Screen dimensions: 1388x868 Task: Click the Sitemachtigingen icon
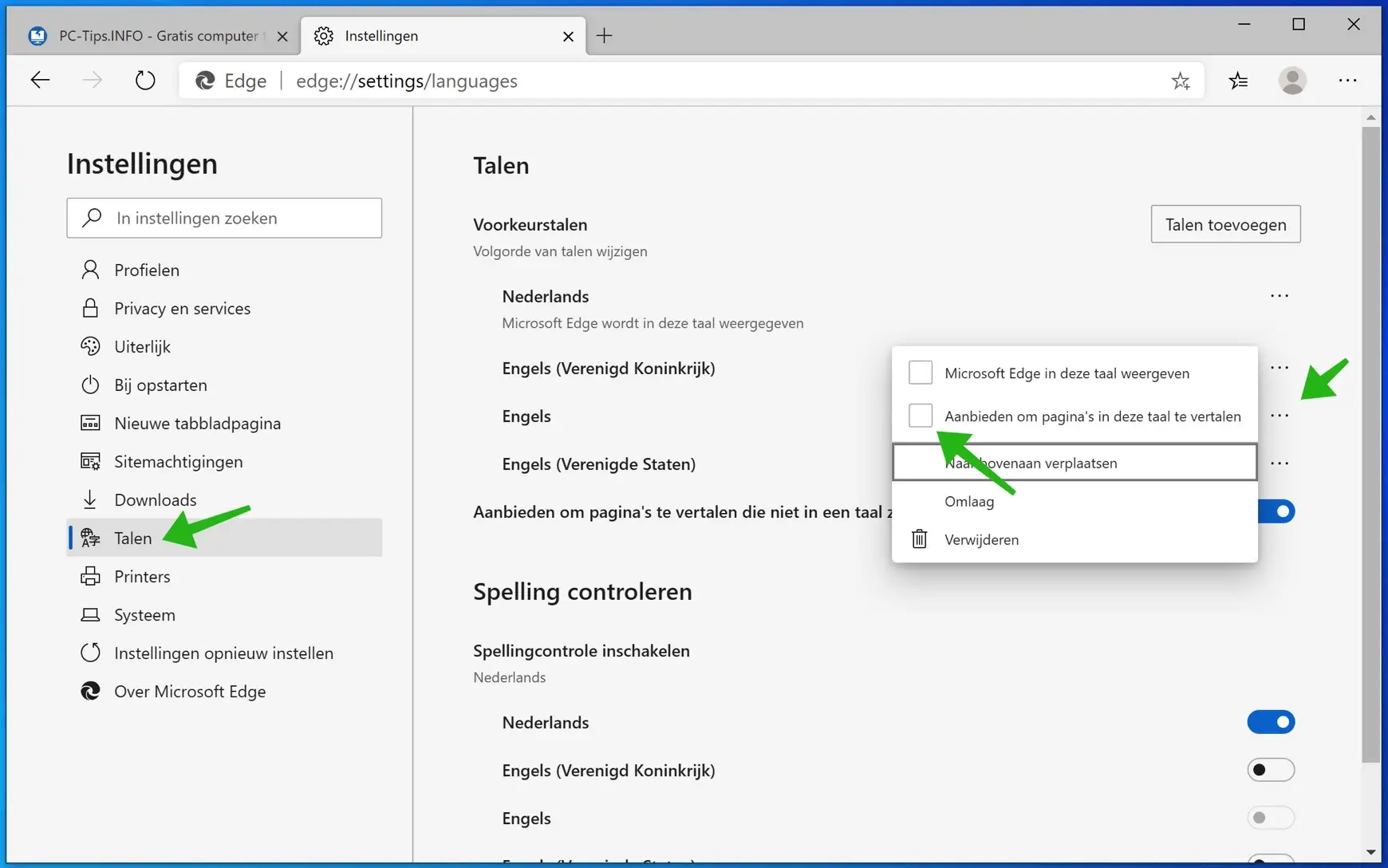[90, 461]
